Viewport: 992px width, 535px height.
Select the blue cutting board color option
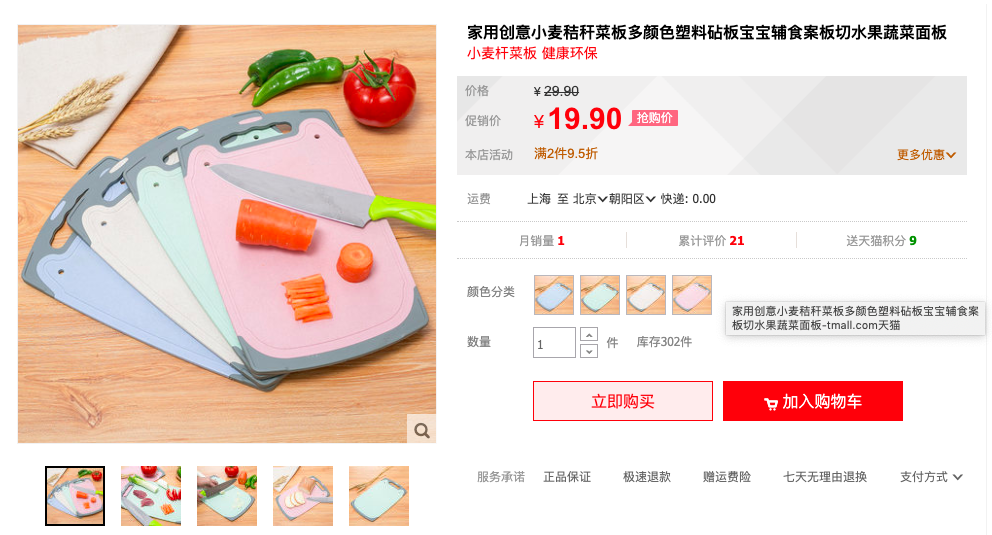[554, 295]
